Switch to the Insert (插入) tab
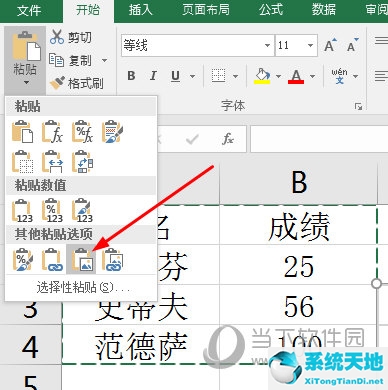The width and height of the screenshot is (388, 390). tap(140, 10)
